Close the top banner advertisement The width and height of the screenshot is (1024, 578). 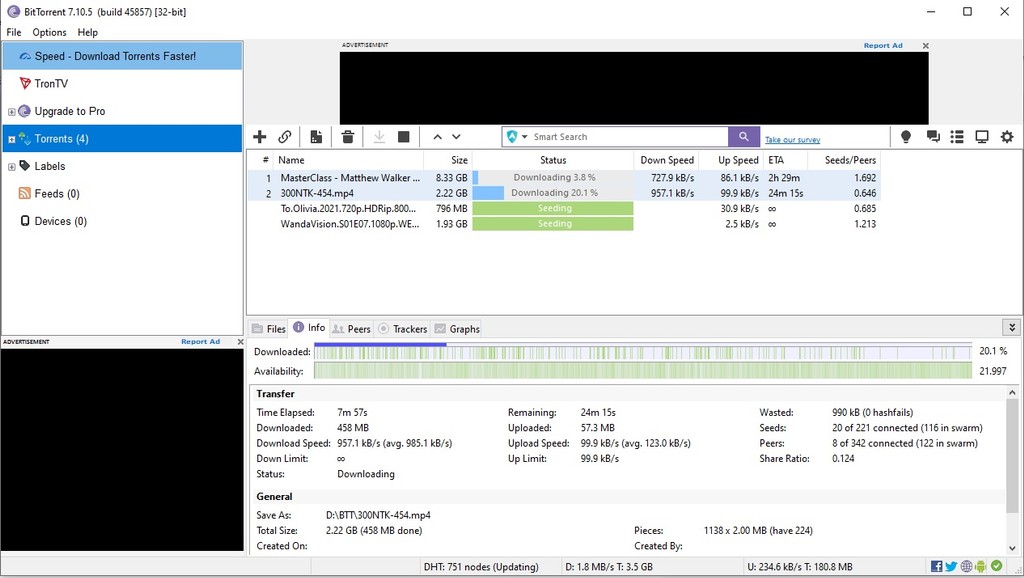click(x=925, y=46)
